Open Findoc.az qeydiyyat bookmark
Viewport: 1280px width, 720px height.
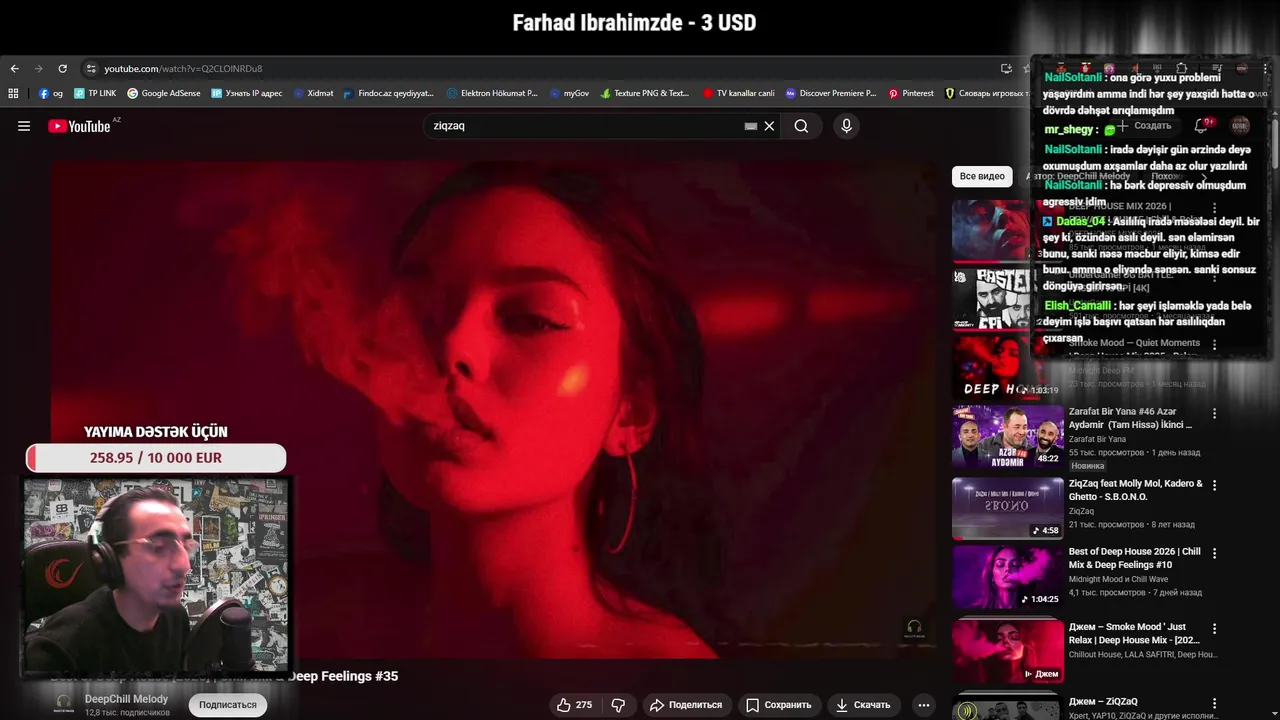point(388,93)
